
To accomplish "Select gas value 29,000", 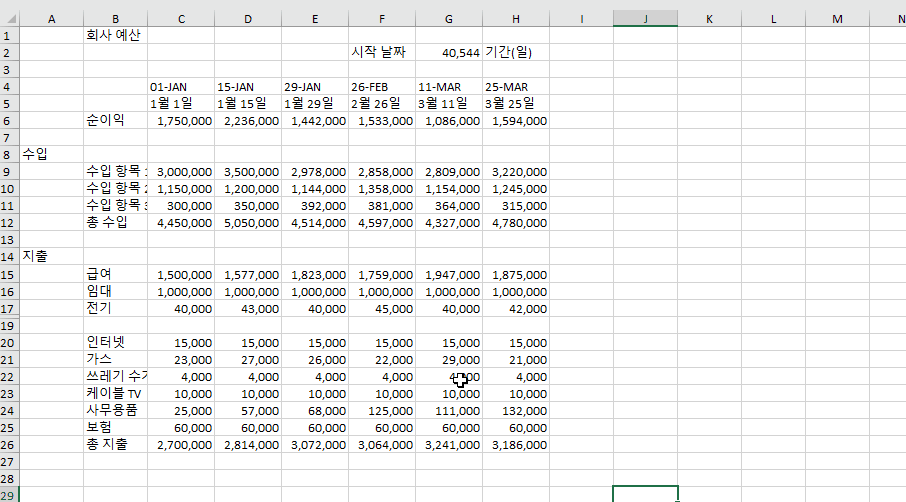I will point(449,359).
